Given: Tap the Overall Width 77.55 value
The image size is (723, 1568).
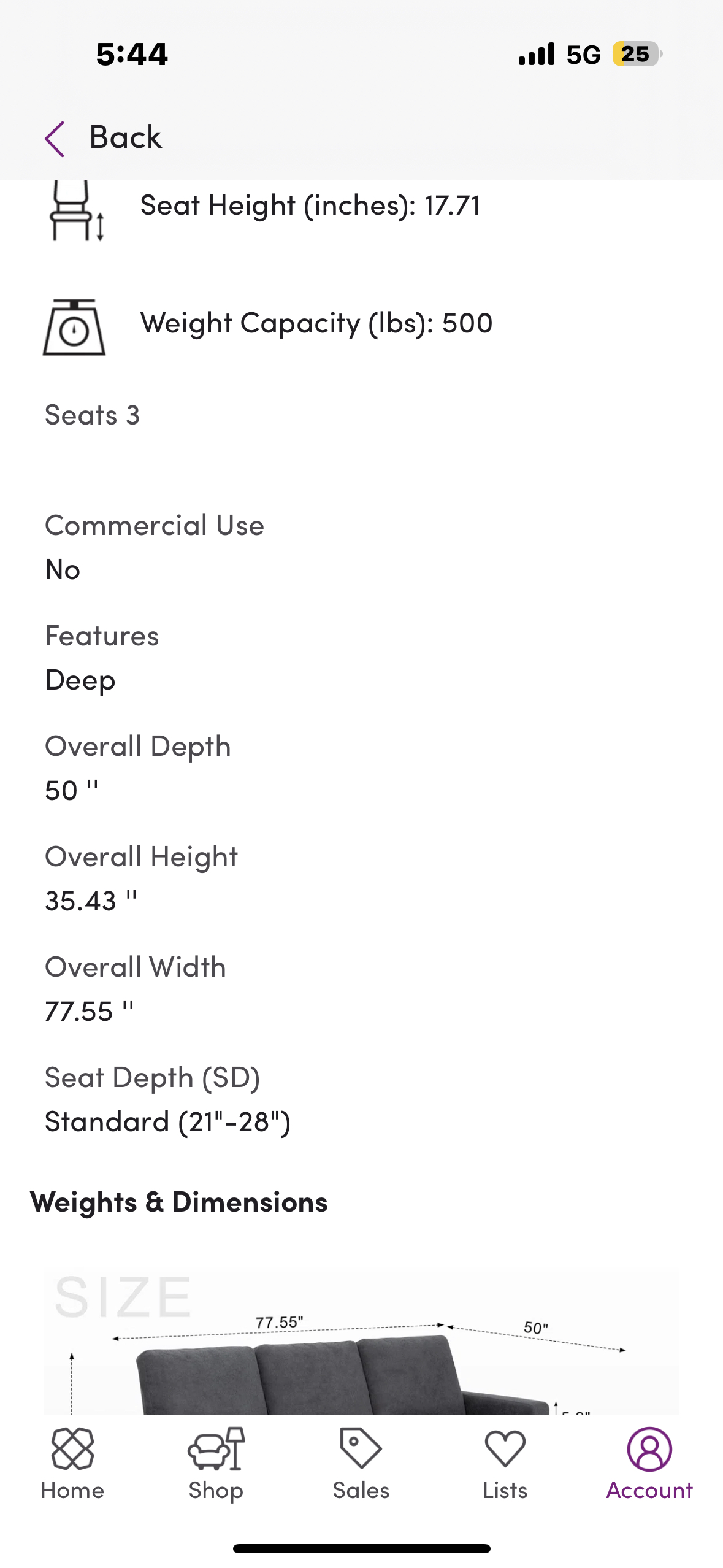Looking at the screenshot, I should click(x=90, y=1011).
